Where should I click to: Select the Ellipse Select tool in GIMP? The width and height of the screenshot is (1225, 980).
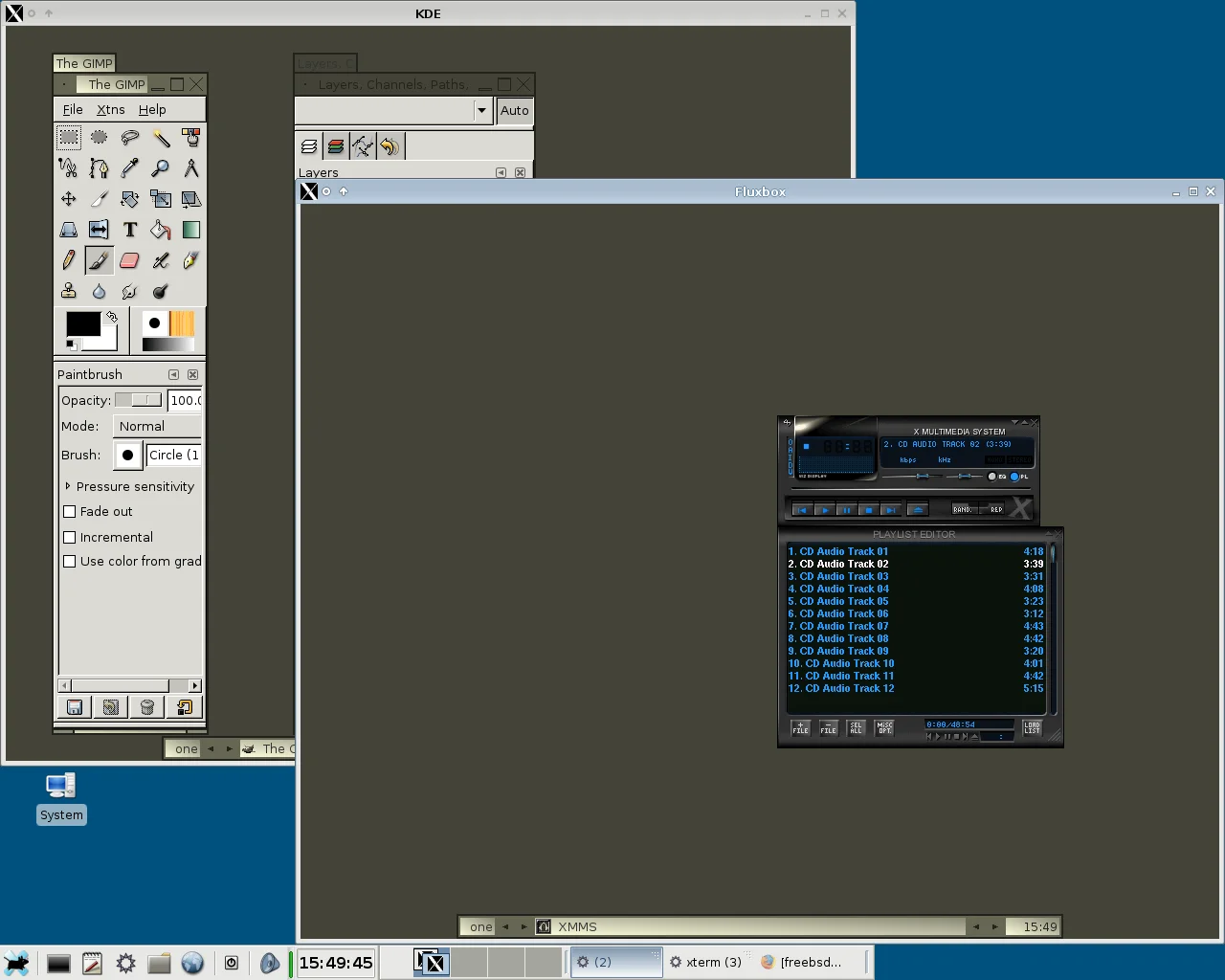pos(100,138)
